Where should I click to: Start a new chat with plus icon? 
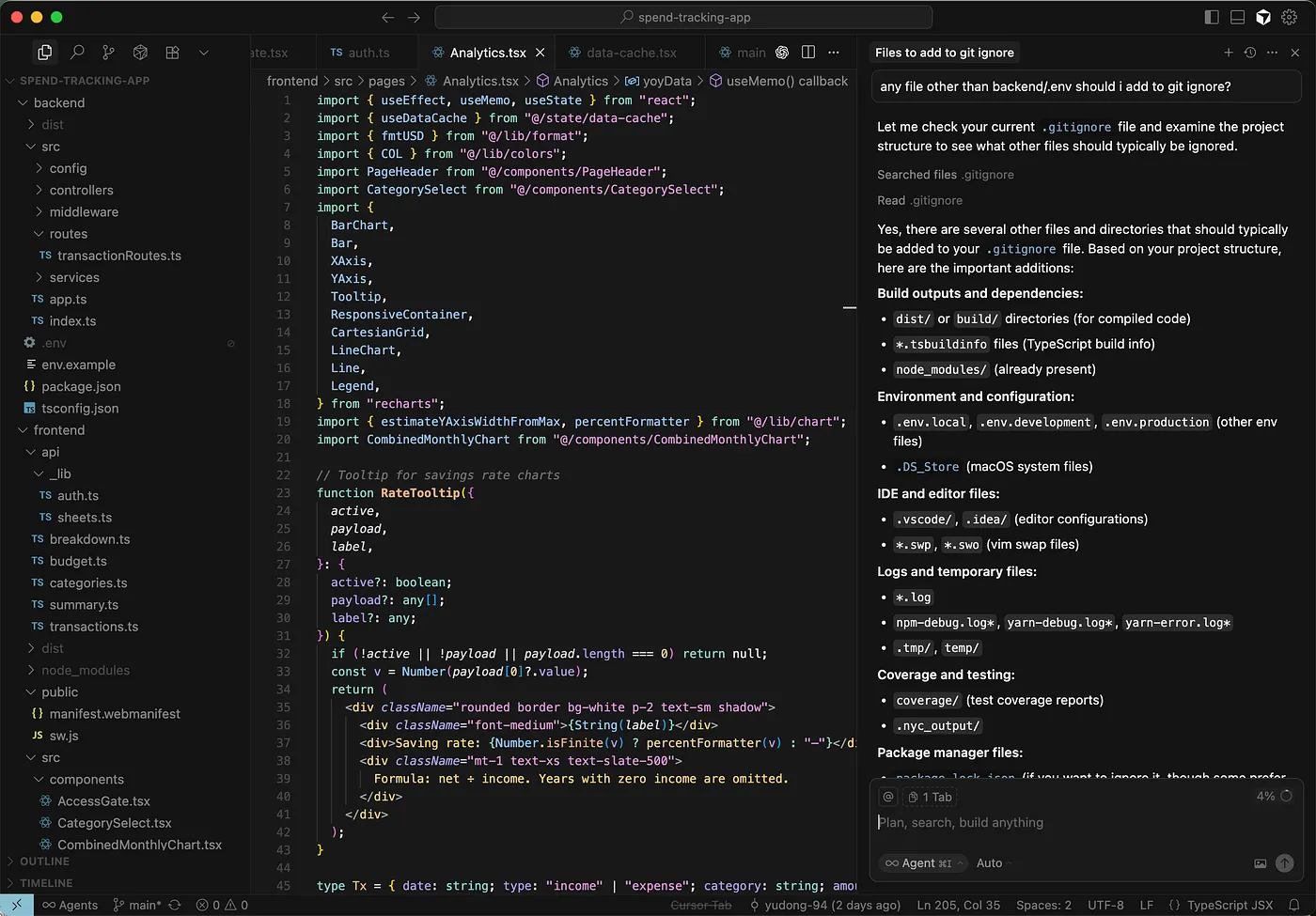tap(1228, 53)
